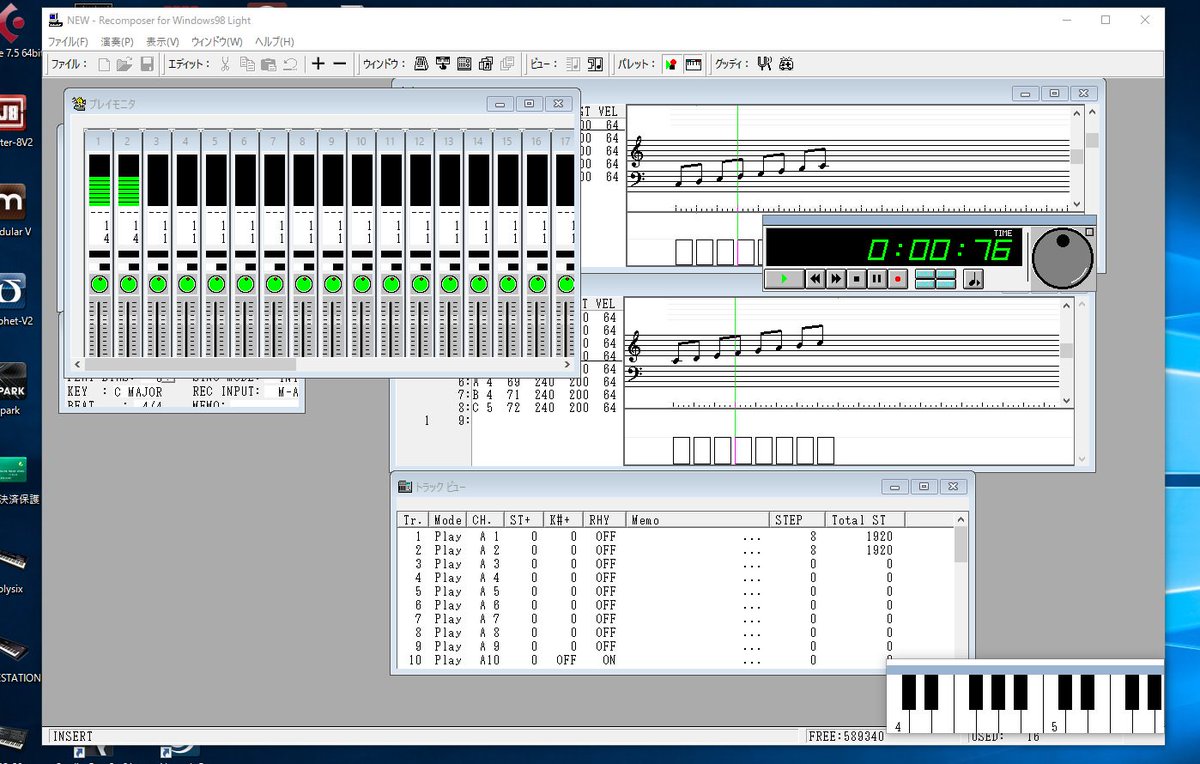
Task: Open the first ウィンドウ toolbar icon
Action: coord(421,64)
